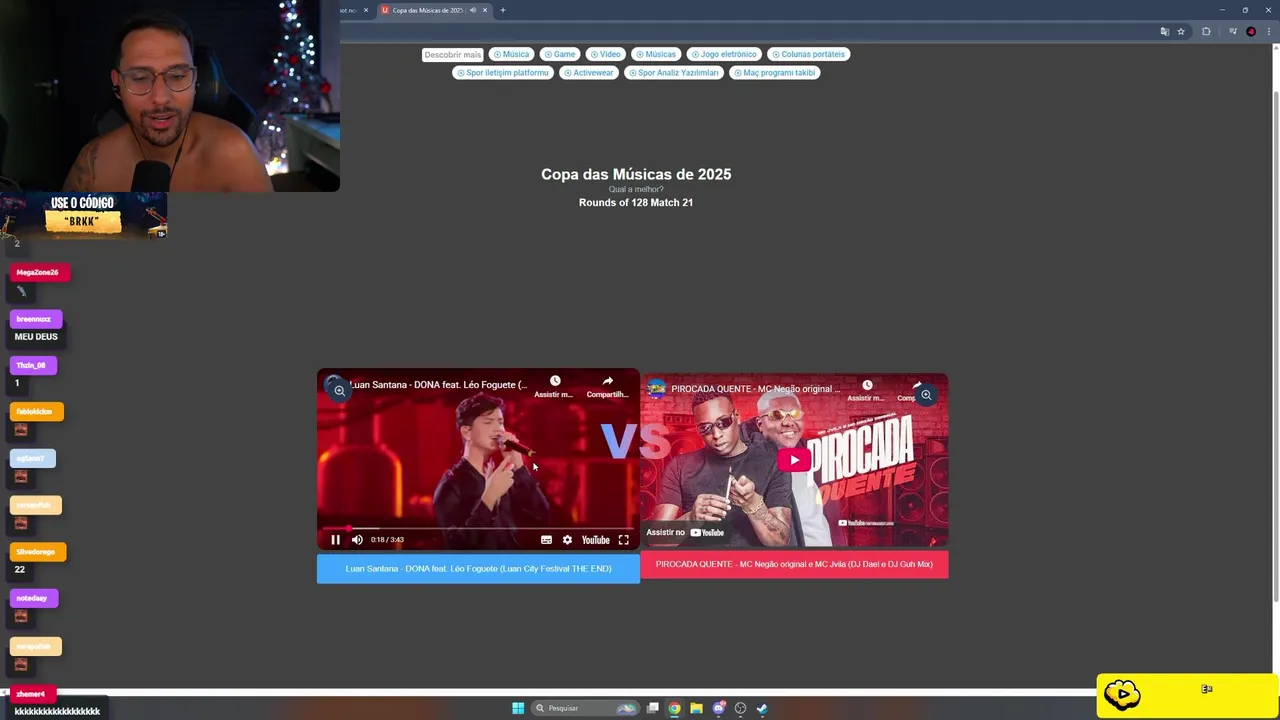Viewport: 1280px width, 720px height.
Task: Pause the Luan Santana video
Action: tap(336, 540)
